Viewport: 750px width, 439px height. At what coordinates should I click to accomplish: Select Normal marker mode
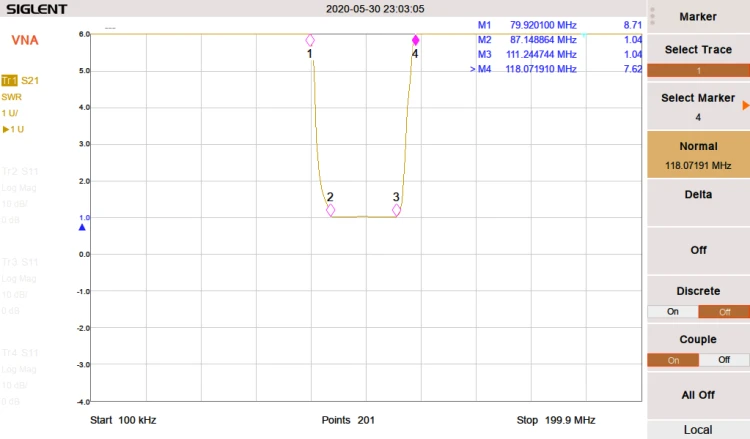[698, 154]
